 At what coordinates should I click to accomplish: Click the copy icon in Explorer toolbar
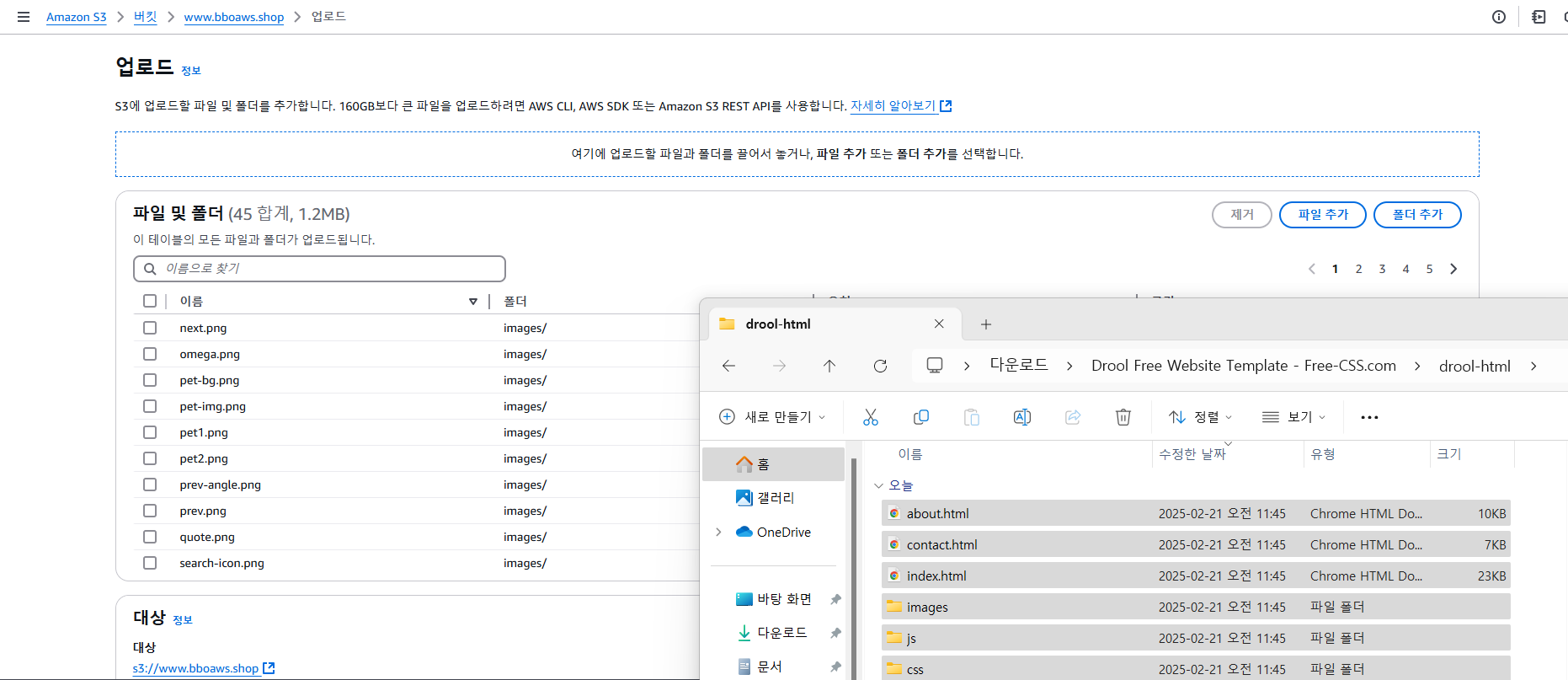coord(921,417)
